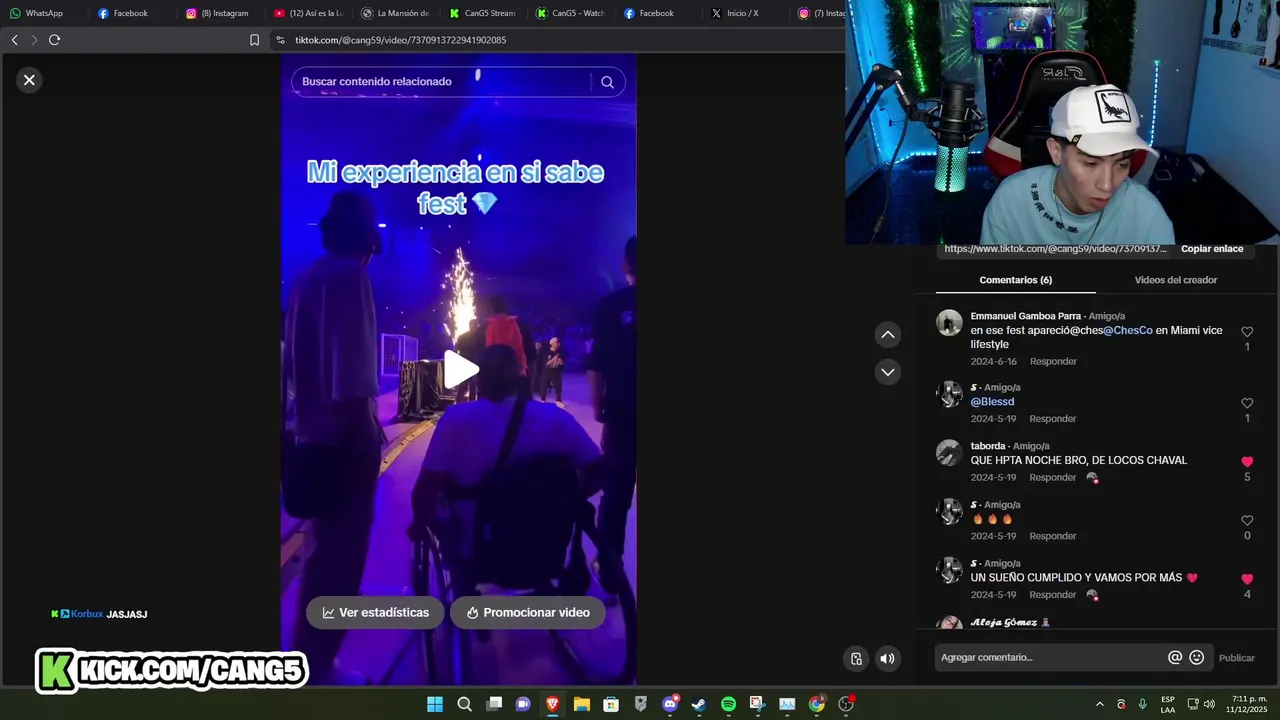Screen dimensions: 1280x720
Task: Click the username 'taborda'
Action: [x=988, y=446]
